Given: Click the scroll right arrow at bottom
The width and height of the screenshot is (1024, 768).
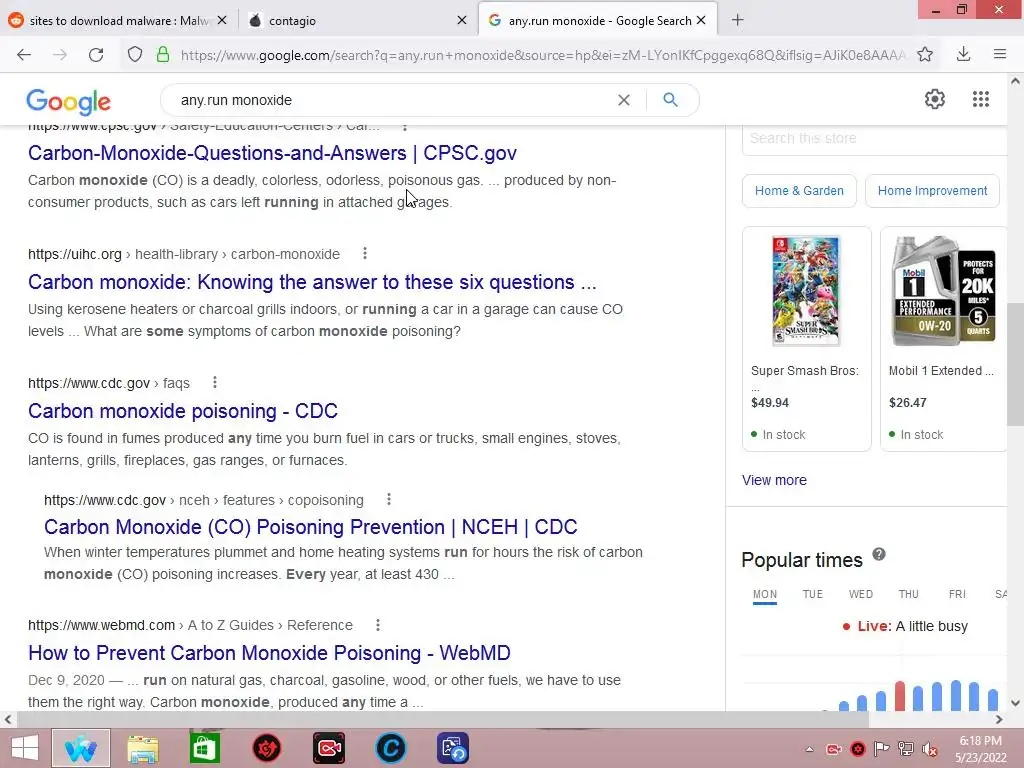Looking at the screenshot, I should pos(999,719).
